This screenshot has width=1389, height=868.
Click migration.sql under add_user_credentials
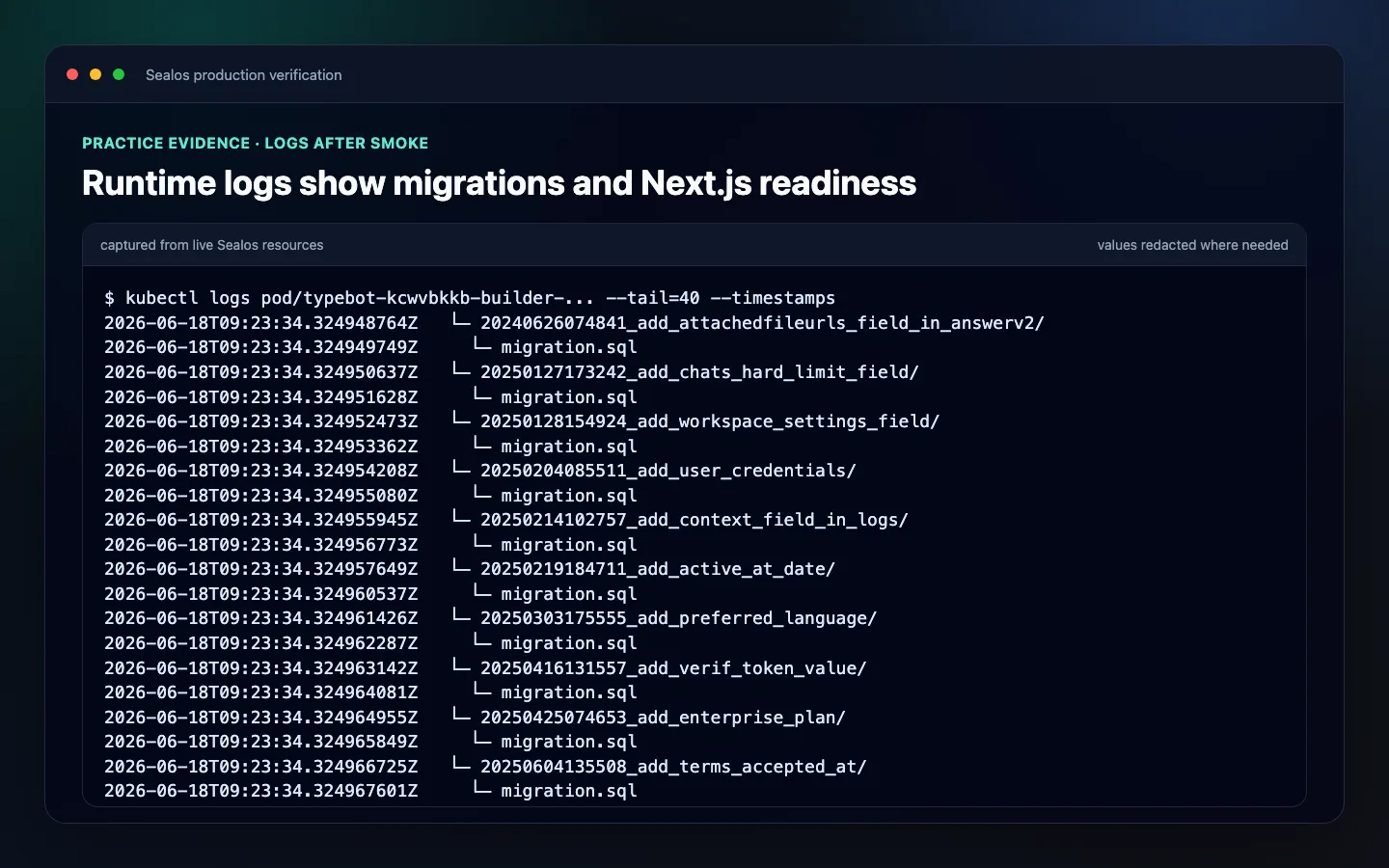click(569, 496)
